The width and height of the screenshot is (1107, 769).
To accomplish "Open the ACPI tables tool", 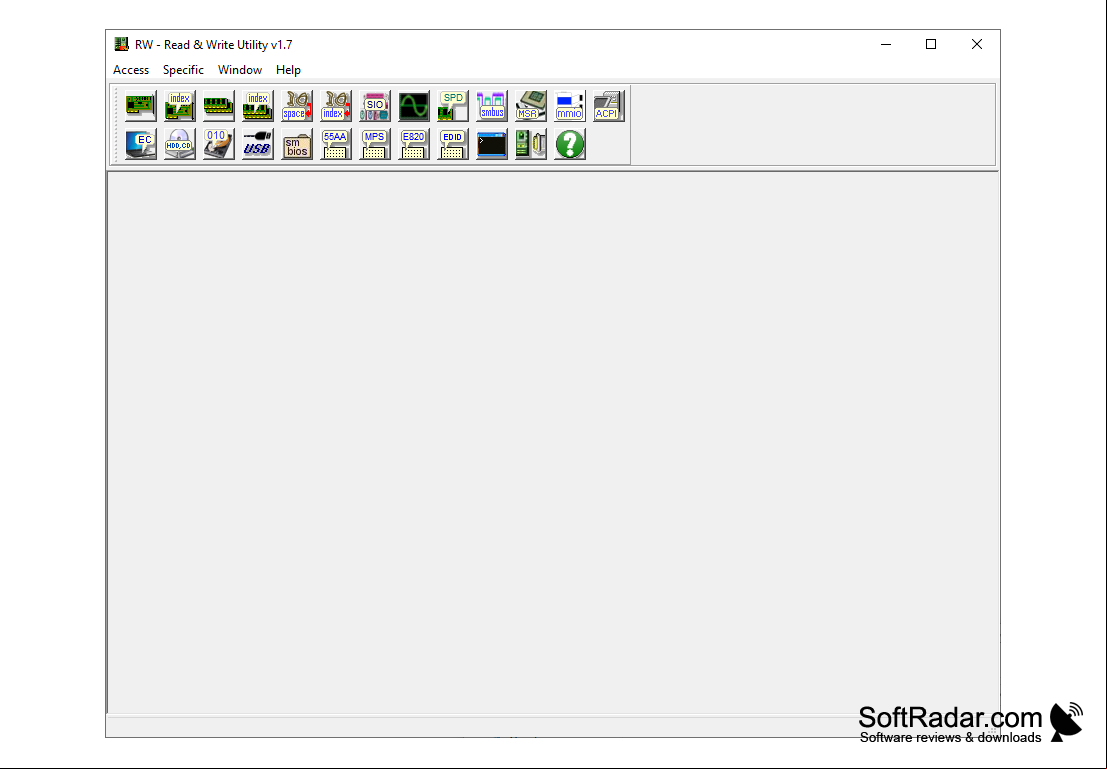I will (x=609, y=106).
